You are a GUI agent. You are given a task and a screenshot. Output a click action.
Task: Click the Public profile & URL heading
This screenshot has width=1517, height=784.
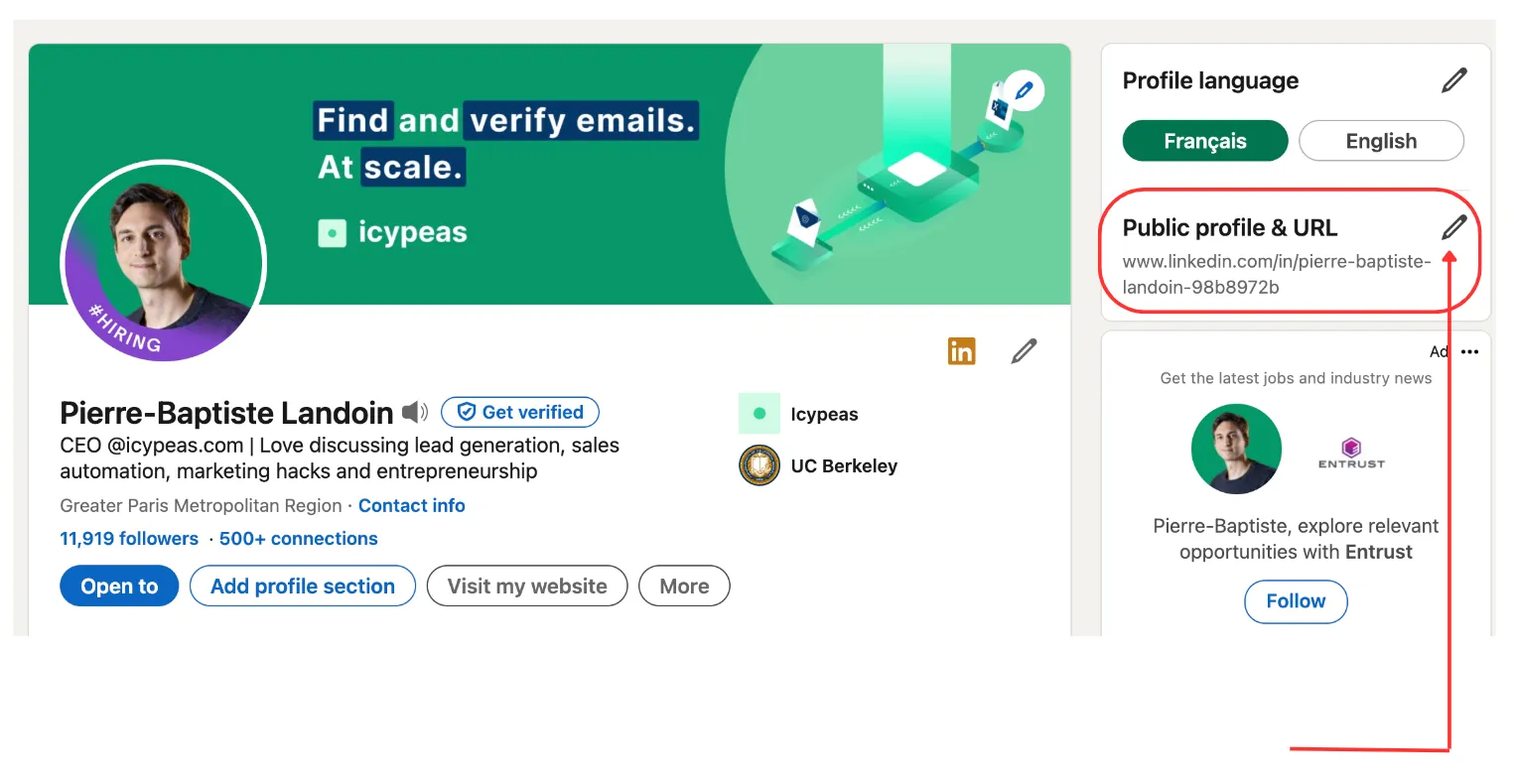(x=1230, y=227)
